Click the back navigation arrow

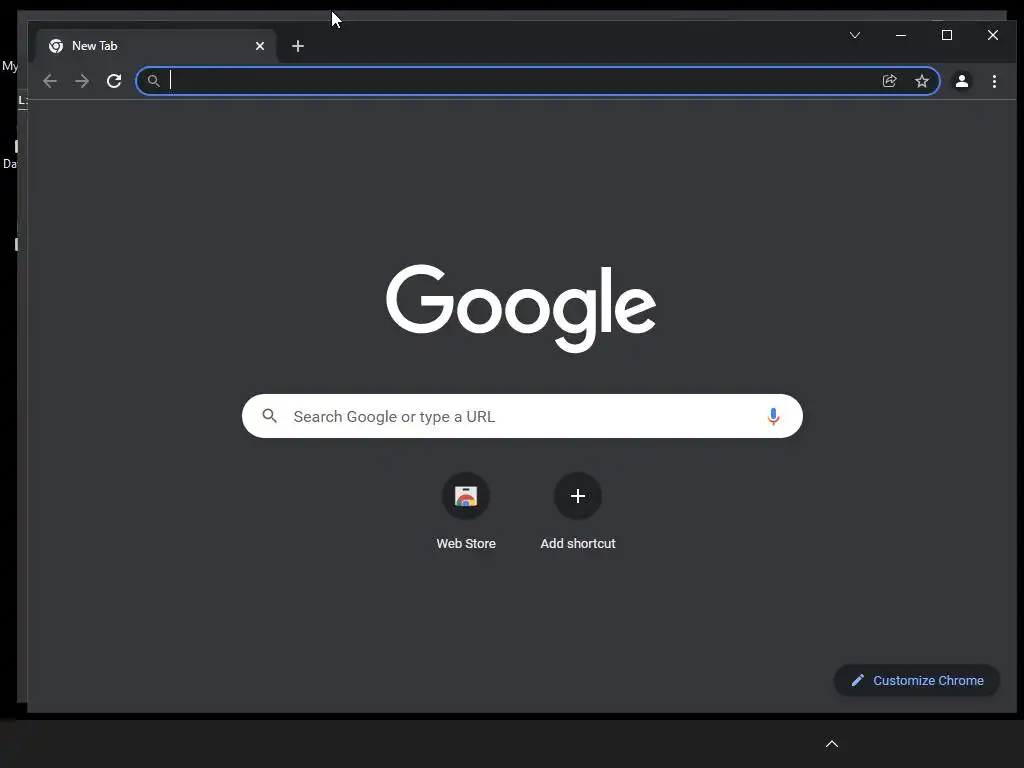[50, 81]
